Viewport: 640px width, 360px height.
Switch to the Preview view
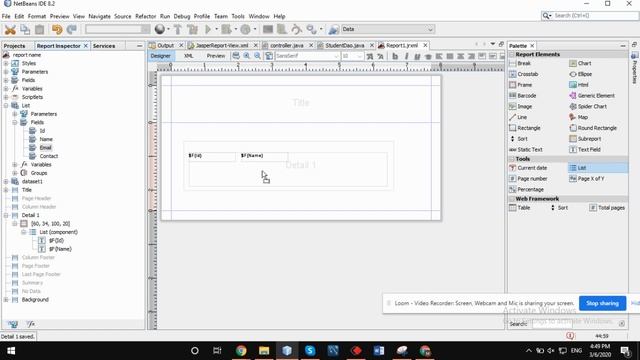216,56
